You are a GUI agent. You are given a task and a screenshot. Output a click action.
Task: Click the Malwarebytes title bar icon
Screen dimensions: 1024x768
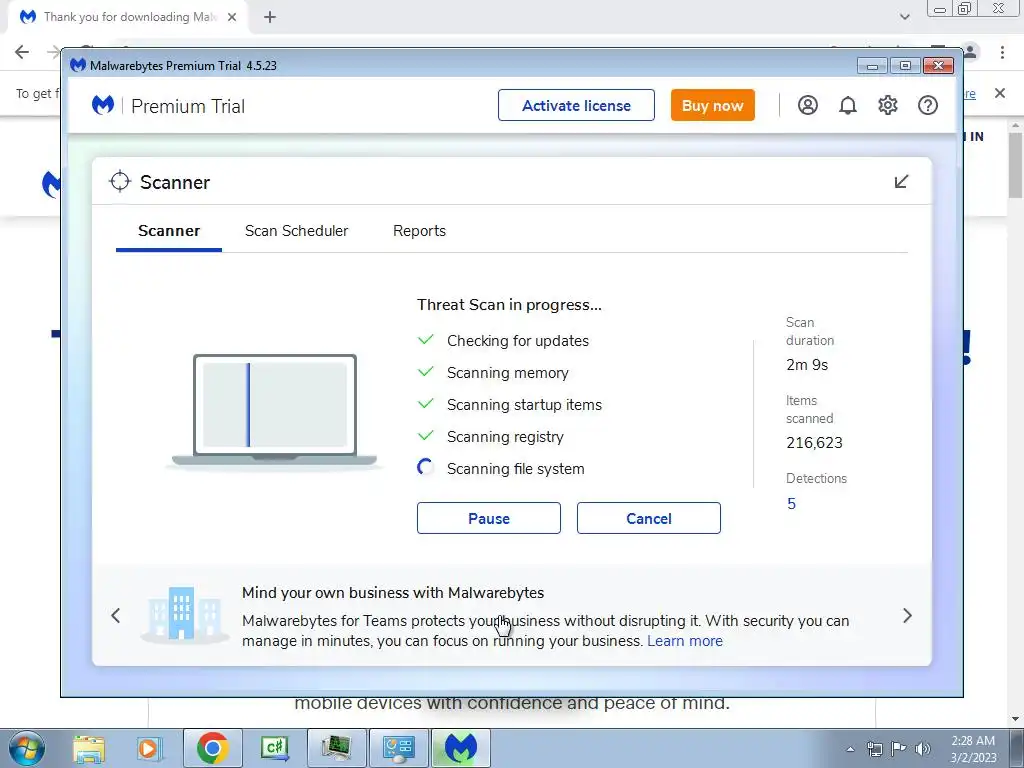pyautogui.click(x=78, y=65)
